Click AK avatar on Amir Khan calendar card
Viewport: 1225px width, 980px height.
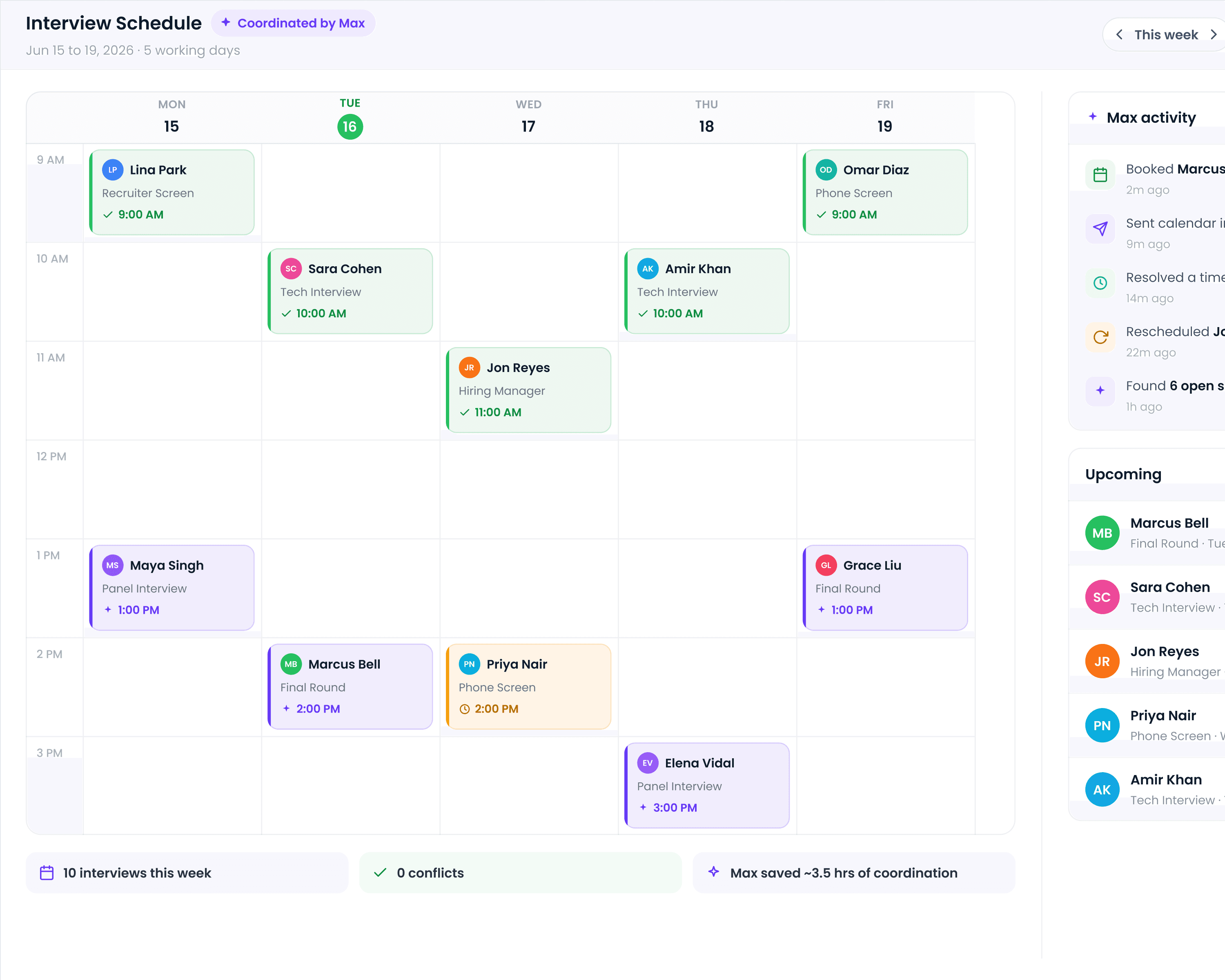[x=648, y=269]
